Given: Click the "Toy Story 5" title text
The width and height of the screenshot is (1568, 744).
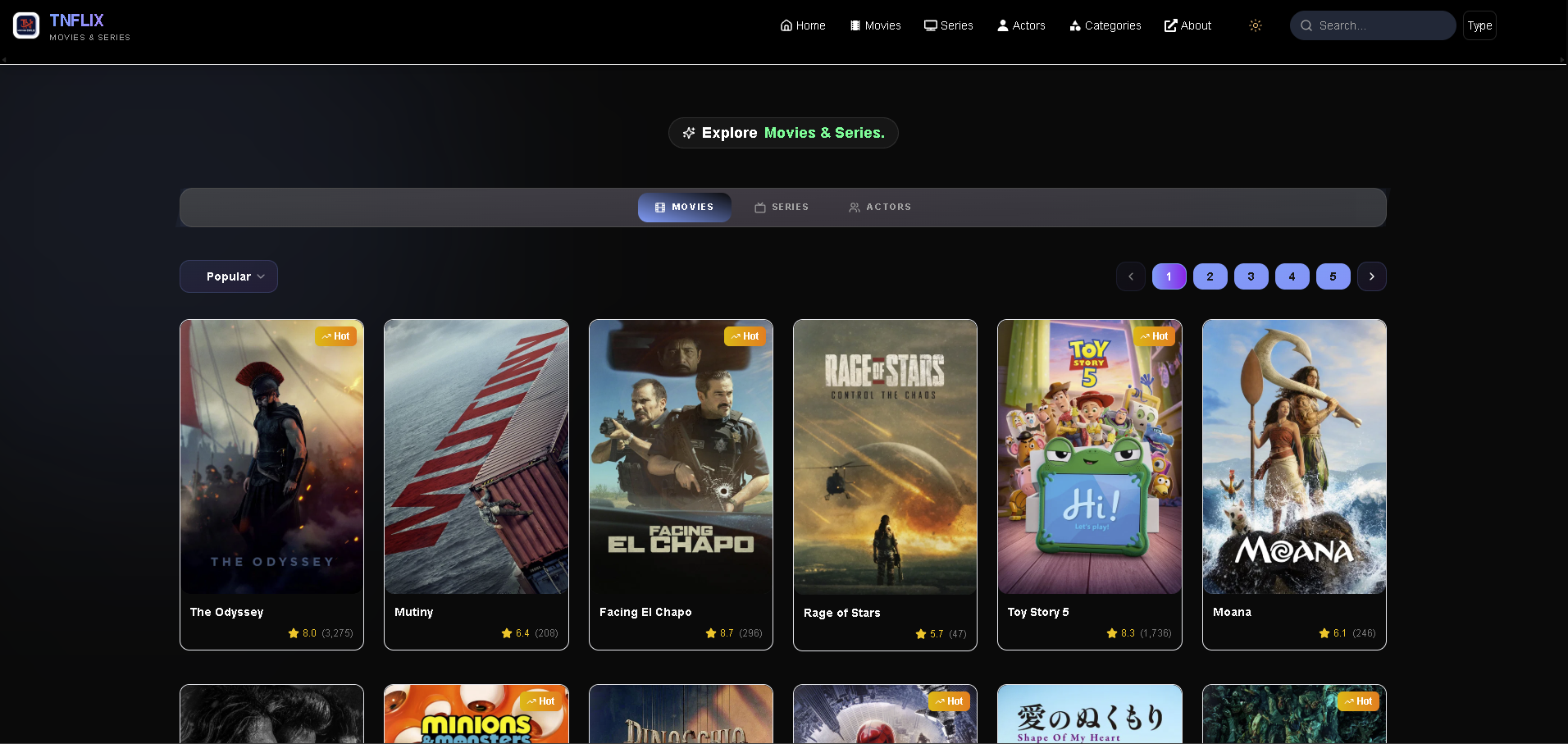Looking at the screenshot, I should point(1038,612).
